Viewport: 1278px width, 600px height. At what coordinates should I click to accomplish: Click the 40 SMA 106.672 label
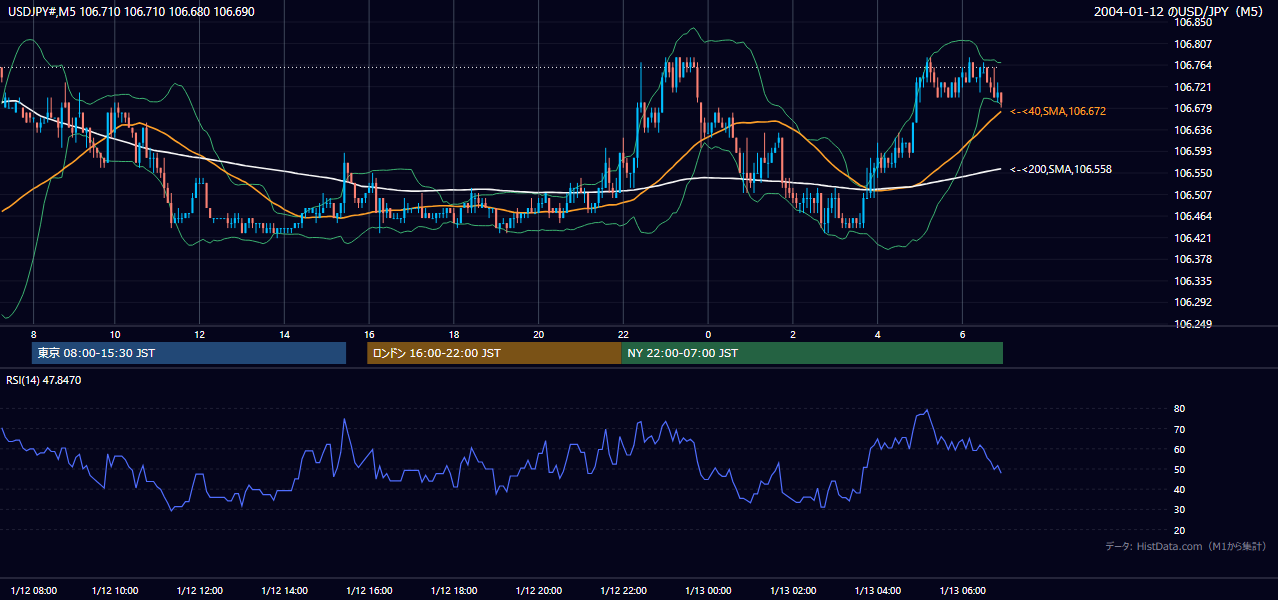point(1058,111)
